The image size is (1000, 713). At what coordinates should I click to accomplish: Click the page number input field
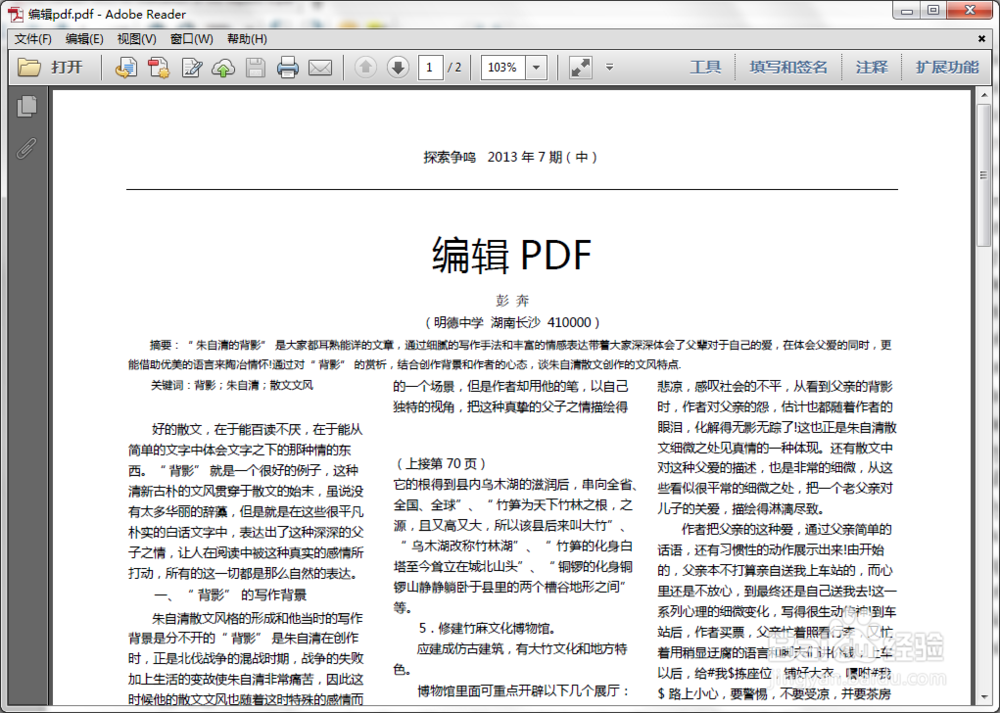(x=430, y=67)
